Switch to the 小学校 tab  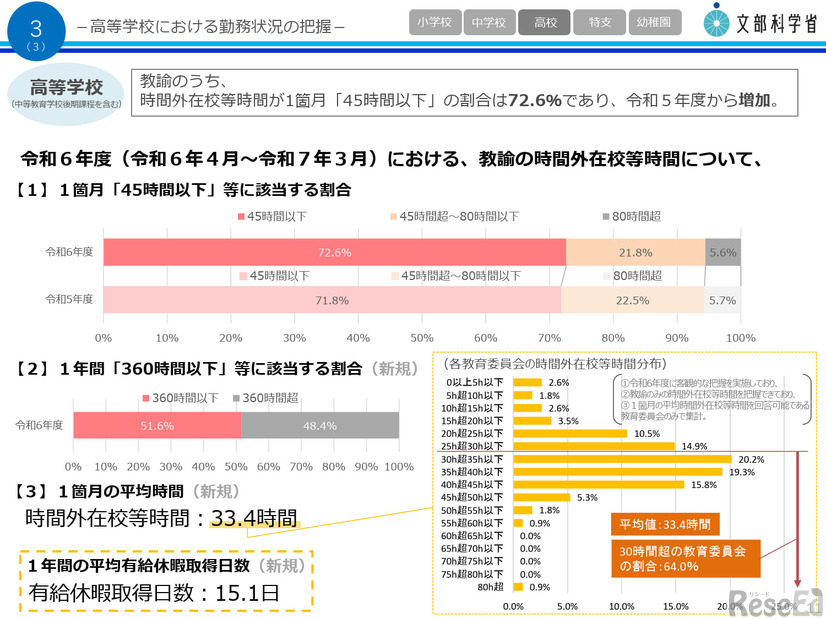pyautogui.click(x=435, y=21)
